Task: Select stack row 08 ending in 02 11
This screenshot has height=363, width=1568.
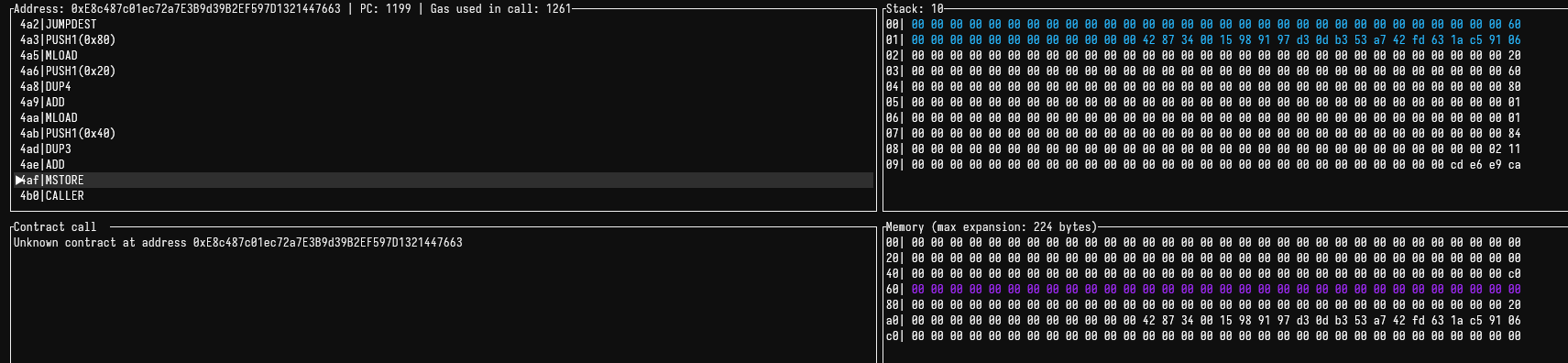Action: click(x=1203, y=149)
